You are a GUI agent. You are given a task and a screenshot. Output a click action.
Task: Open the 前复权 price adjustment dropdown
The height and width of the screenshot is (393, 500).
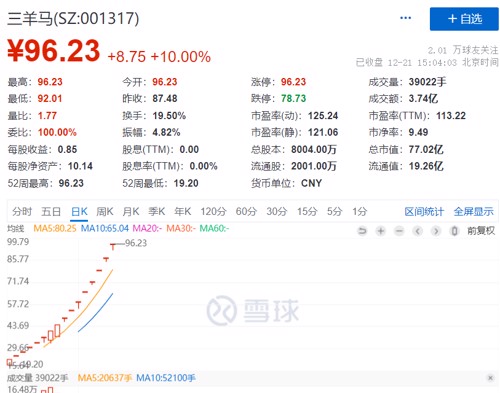(x=481, y=231)
